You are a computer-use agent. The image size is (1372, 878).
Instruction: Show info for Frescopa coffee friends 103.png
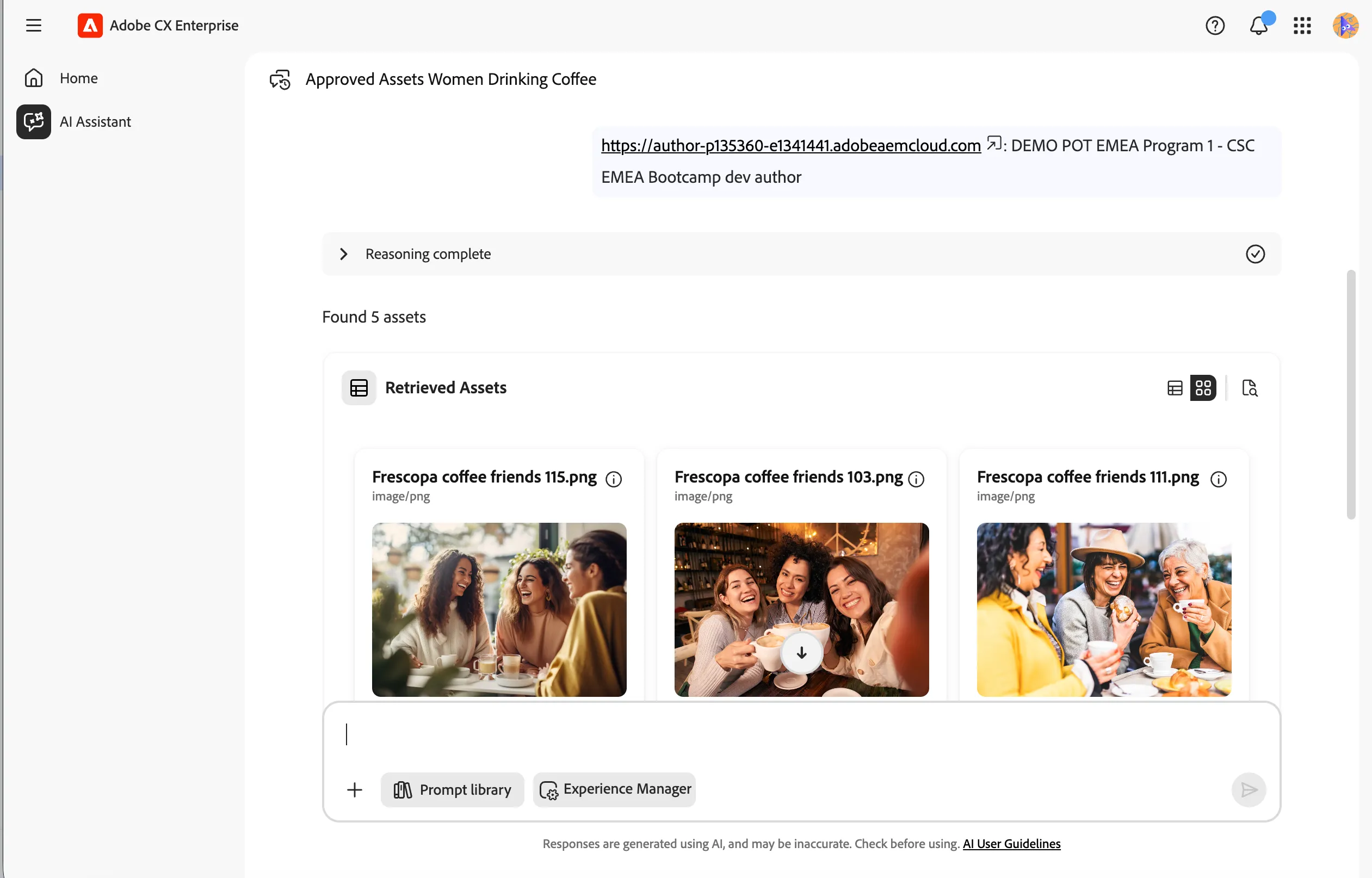click(916, 479)
